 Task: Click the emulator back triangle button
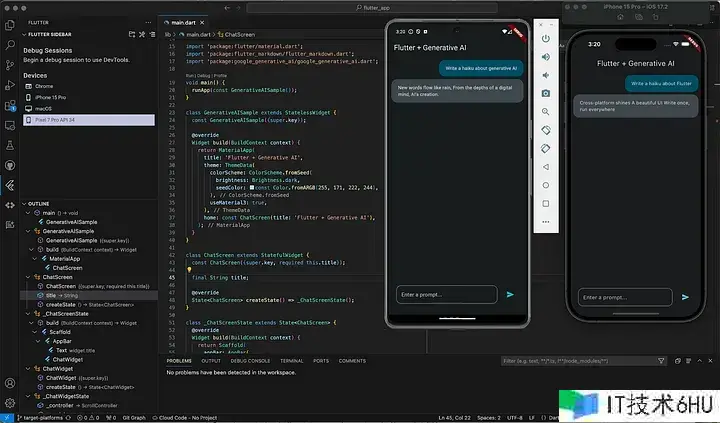pyautogui.click(x=546, y=166)
